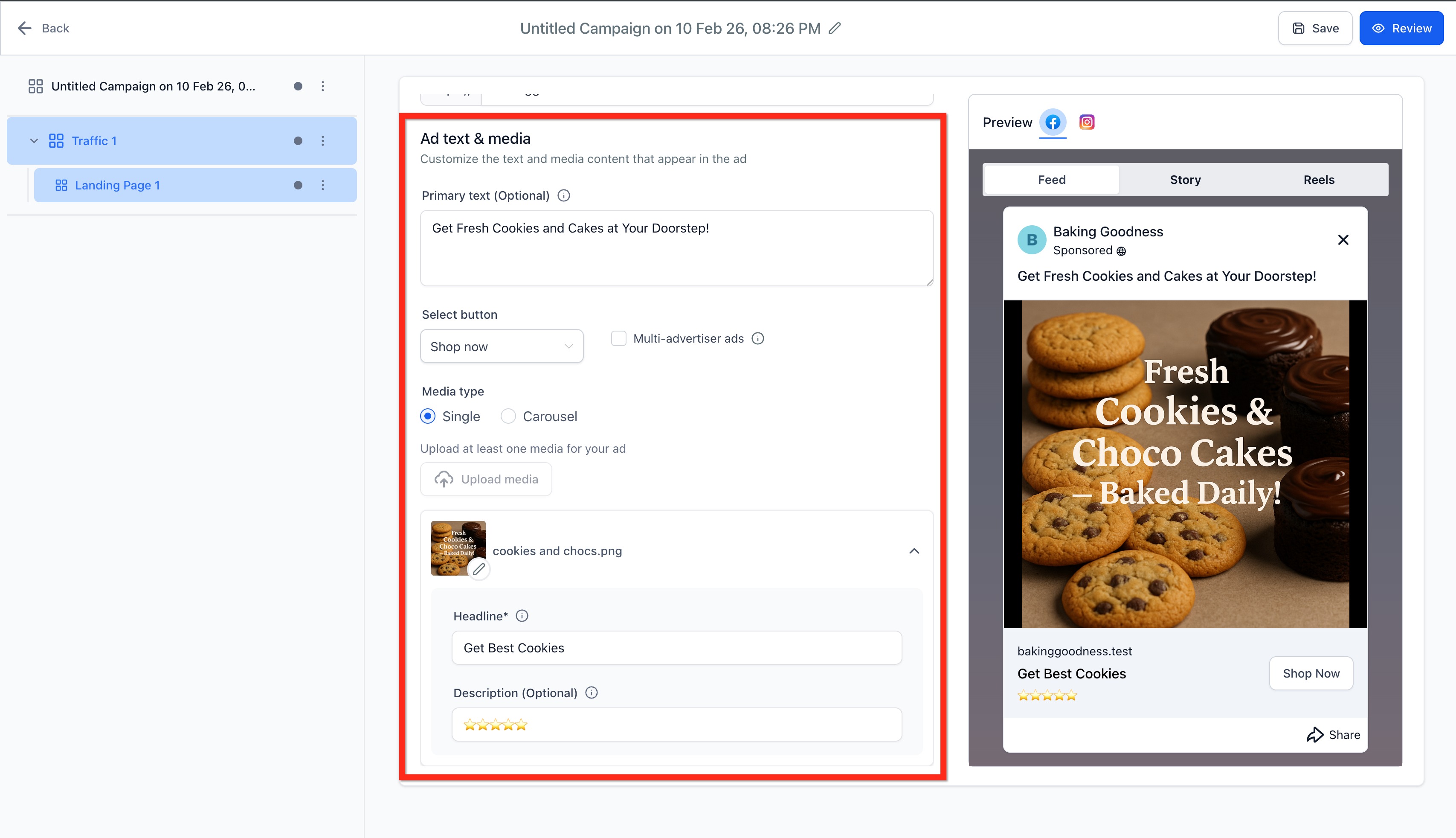Open the Shop now button dropdown
The height and width of the screenshot is (838, 1456).
click(502, 346)
